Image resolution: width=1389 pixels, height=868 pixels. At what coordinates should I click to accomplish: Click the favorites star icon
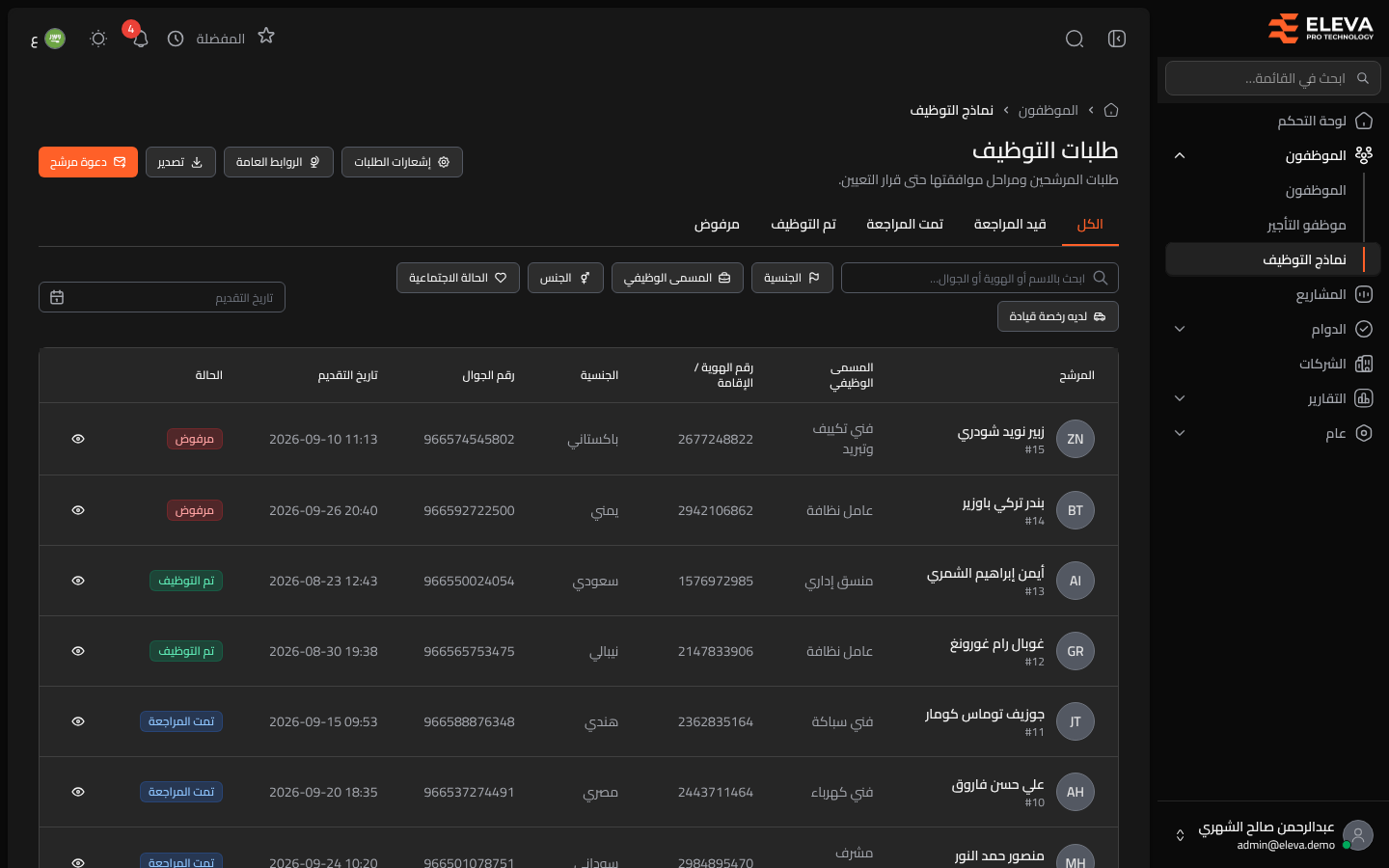tap(266, 36)
